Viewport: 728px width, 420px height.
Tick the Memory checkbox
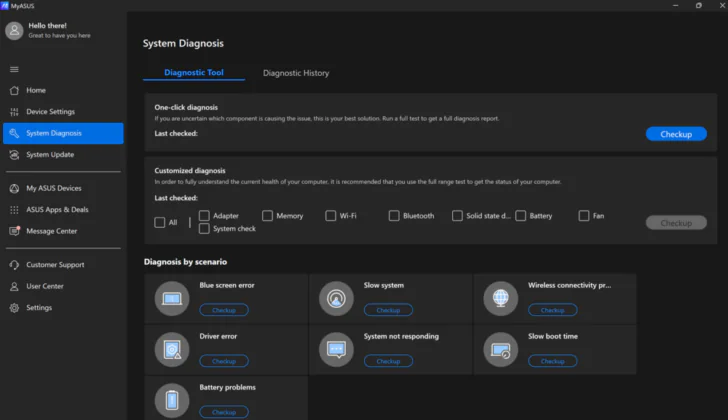267,216
